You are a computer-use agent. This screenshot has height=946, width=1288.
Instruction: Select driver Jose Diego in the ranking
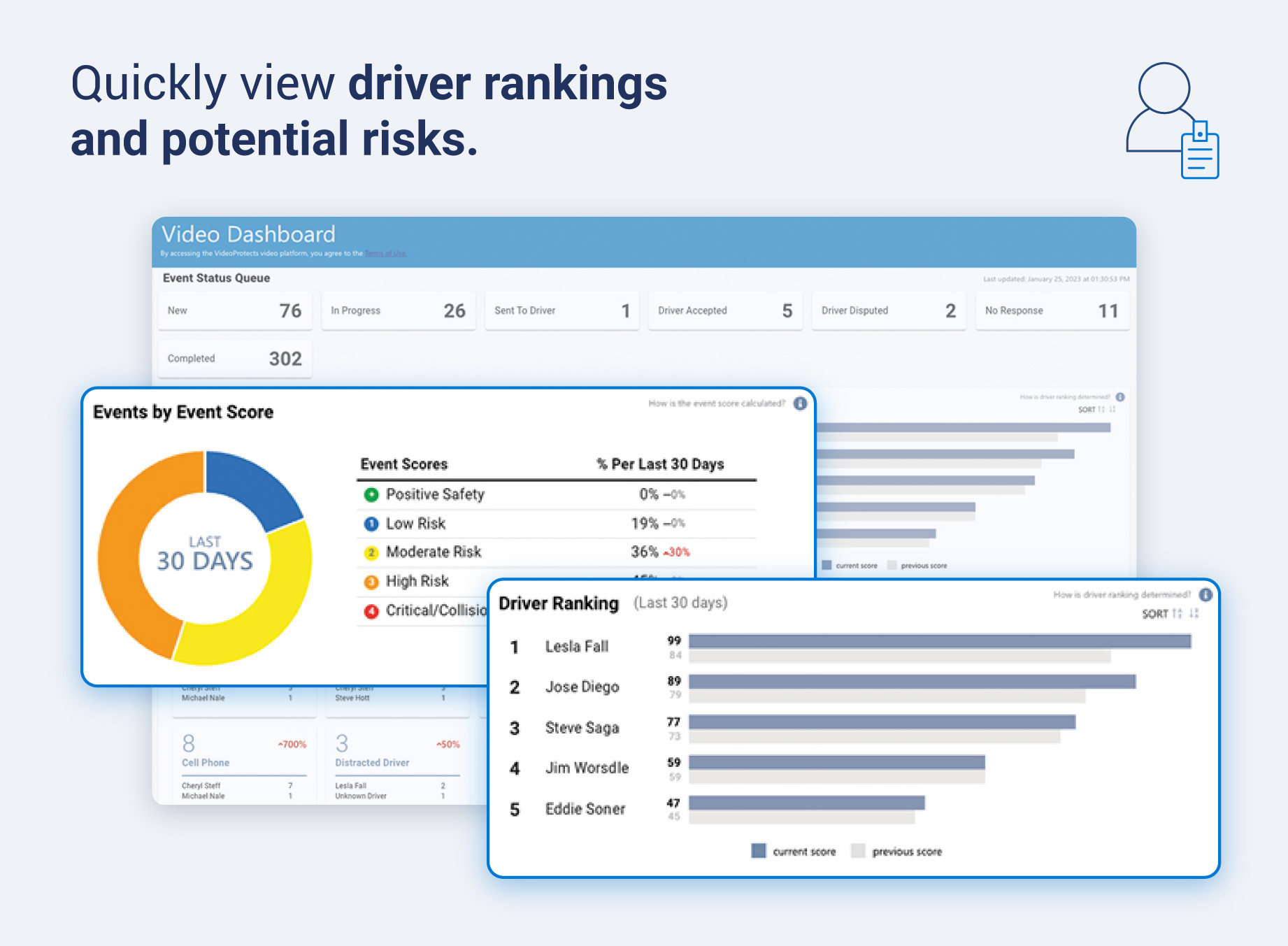(582, 687)
